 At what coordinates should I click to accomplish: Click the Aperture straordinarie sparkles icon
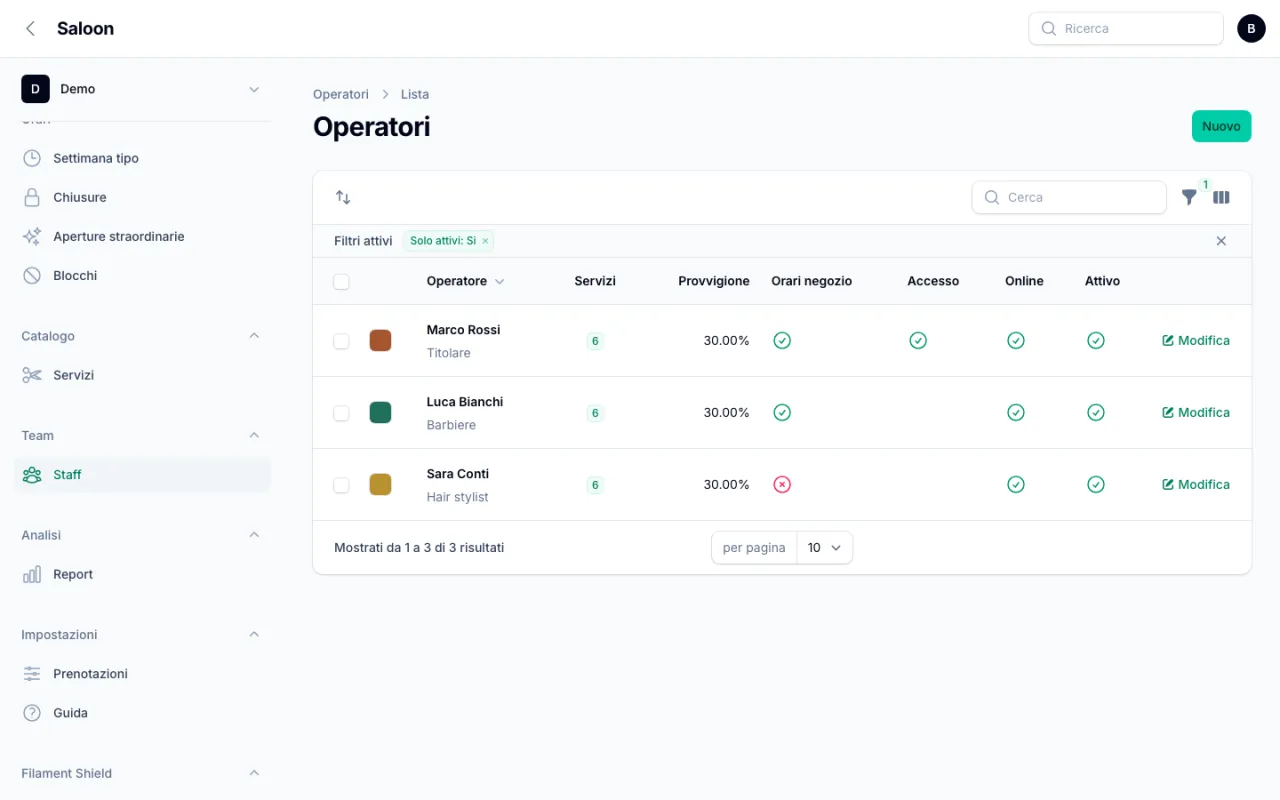point(32,236)
